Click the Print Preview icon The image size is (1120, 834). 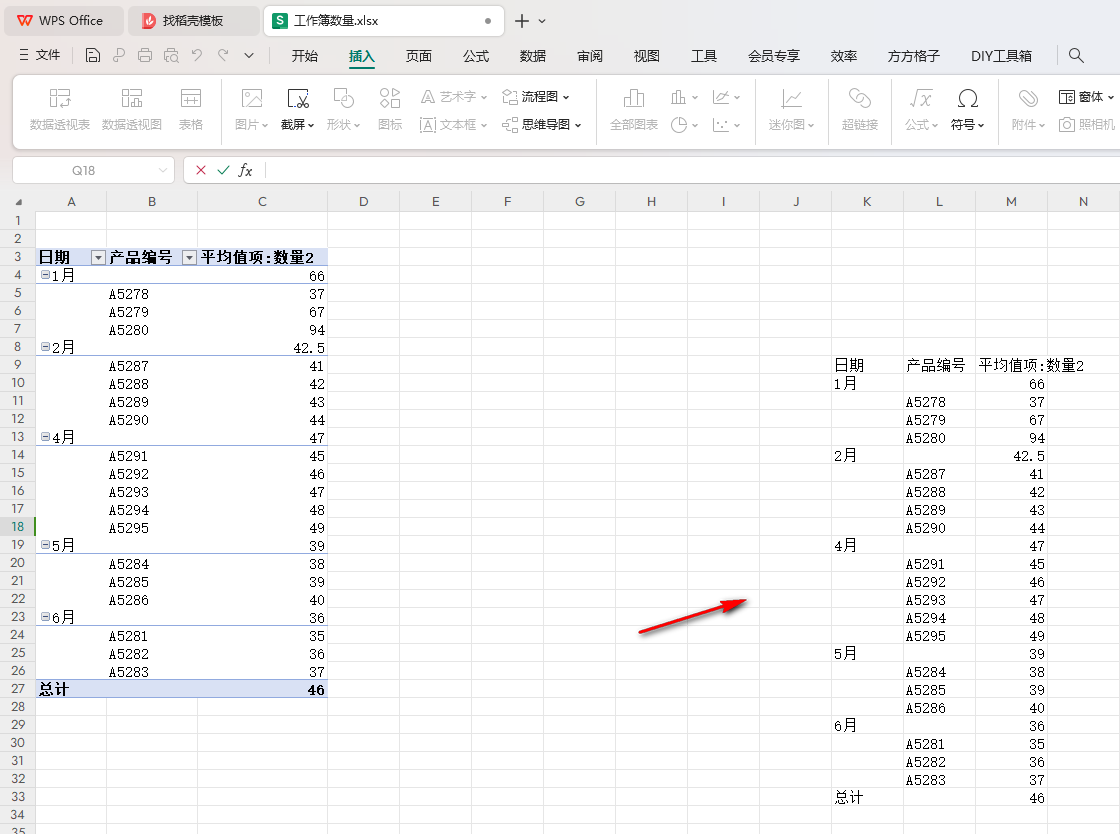171,55
